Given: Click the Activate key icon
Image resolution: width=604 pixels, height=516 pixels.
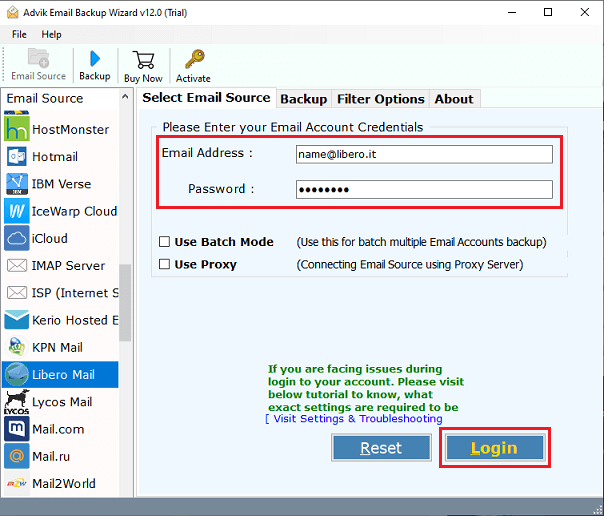Looking at the screenshot, I should click(x=195, y=59).
